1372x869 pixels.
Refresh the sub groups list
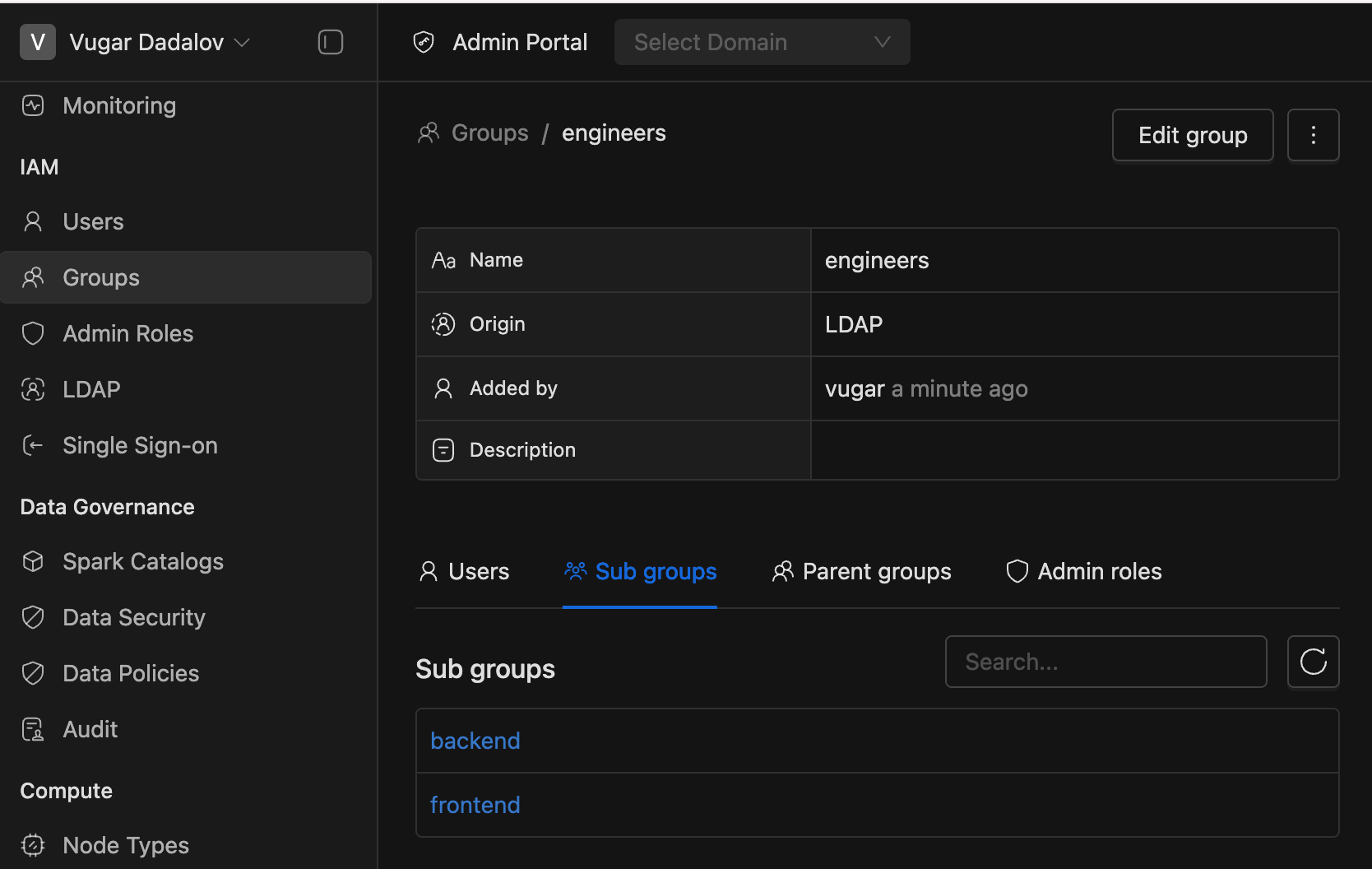coord(1313,662)
